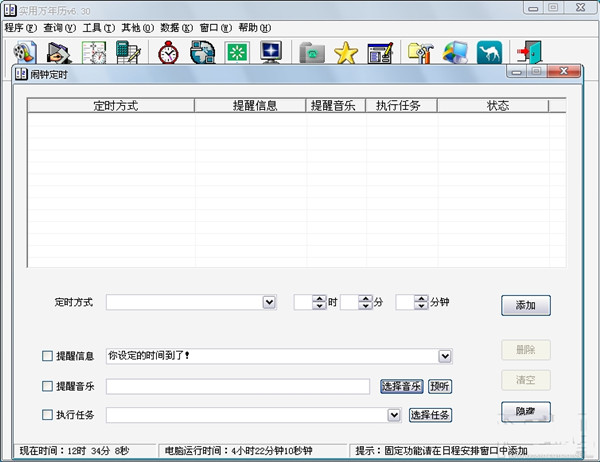Open the schedule planner with stopwatch icon
The width and height of the screenshot is (600, 462).
click(x=94, y=52)
